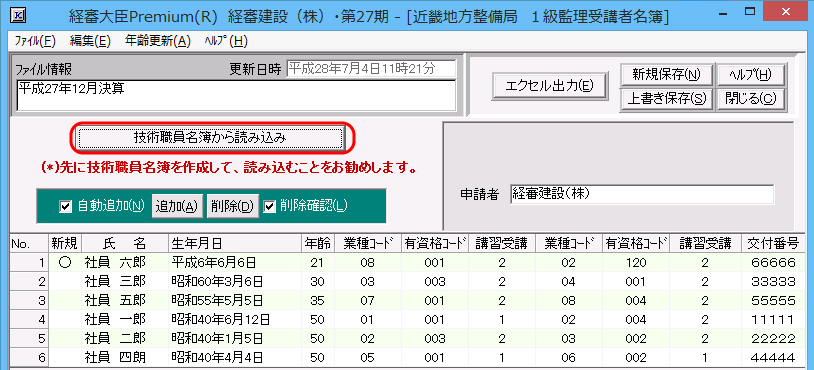Click birthdate 昭和40年4月4日
This screenshot has height=370, width=814.
tap(235, 357)
